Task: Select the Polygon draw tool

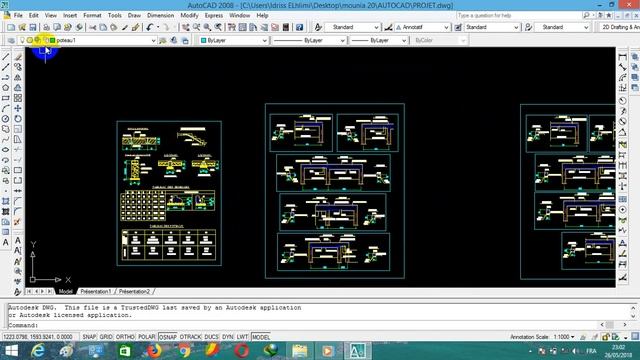Action: (6, 88)
